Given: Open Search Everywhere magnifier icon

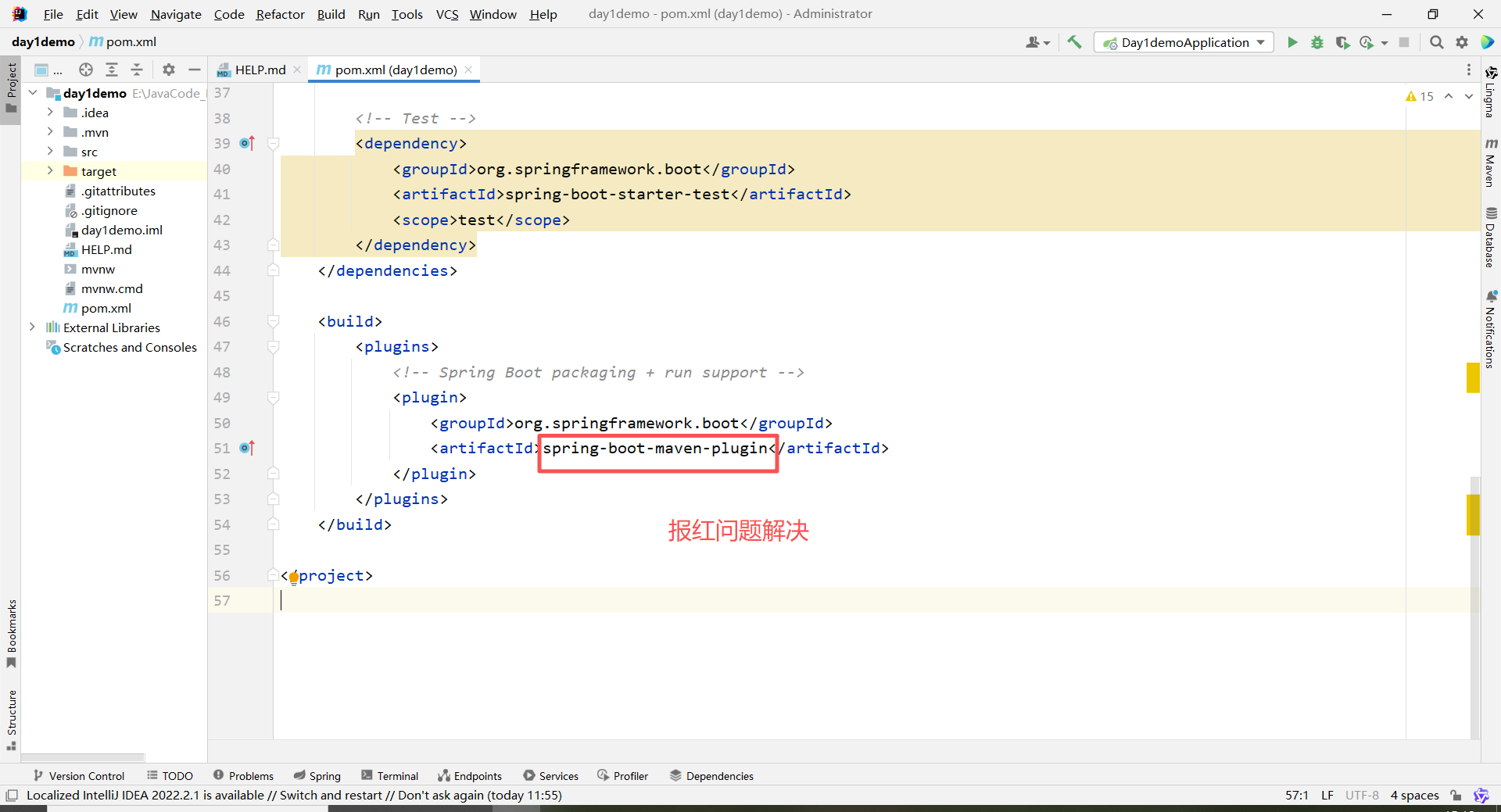Looking at the screenshot, I should (1436, 42).
